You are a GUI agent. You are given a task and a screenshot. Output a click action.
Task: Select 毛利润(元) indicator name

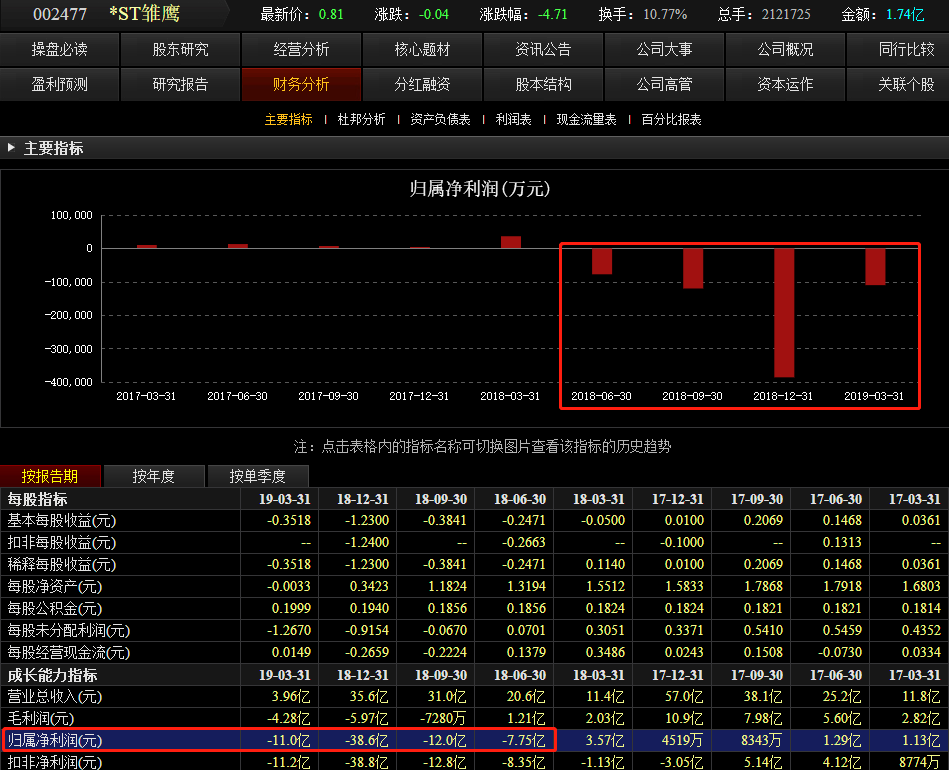40,719
